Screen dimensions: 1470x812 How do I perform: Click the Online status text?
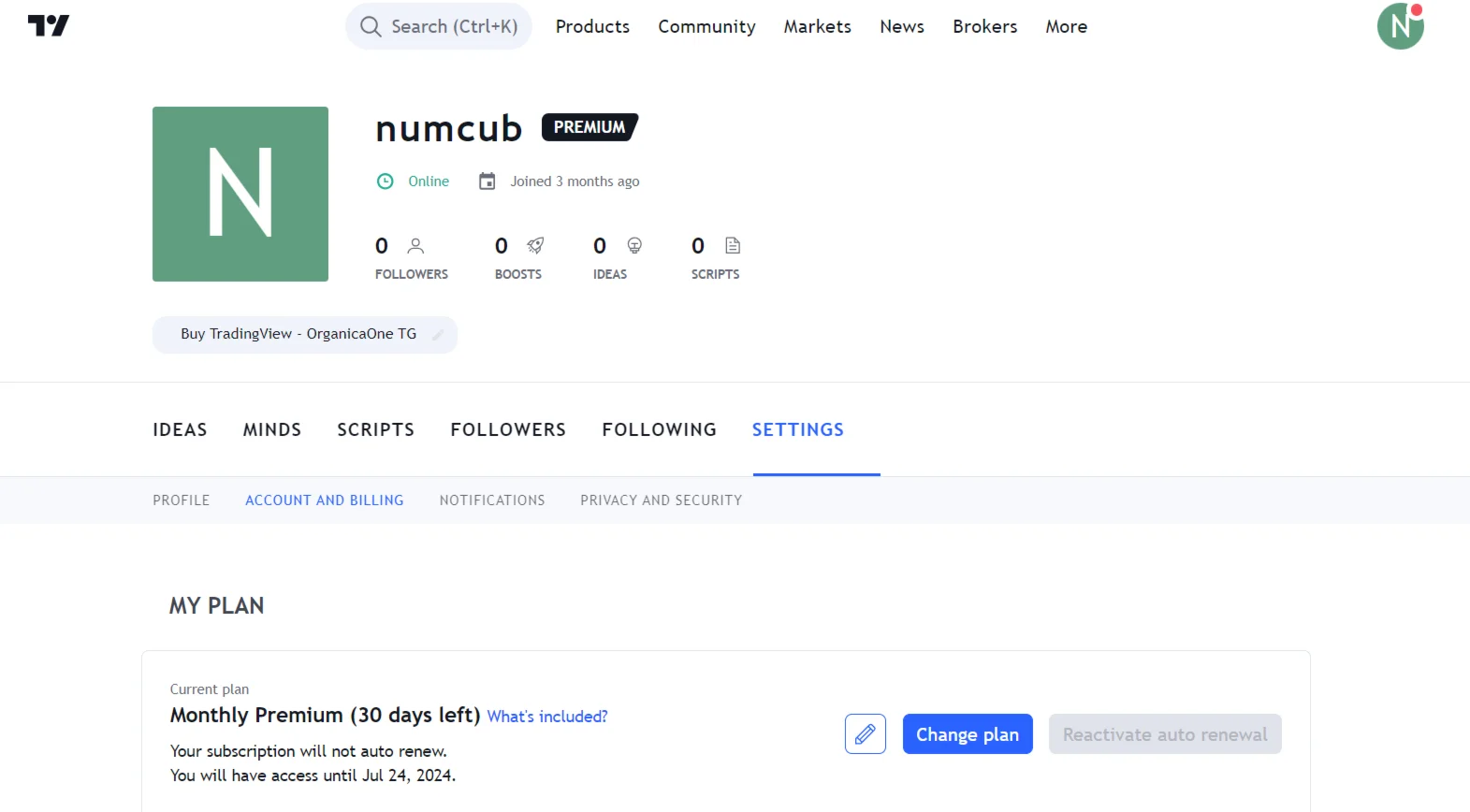click(429, 181)
